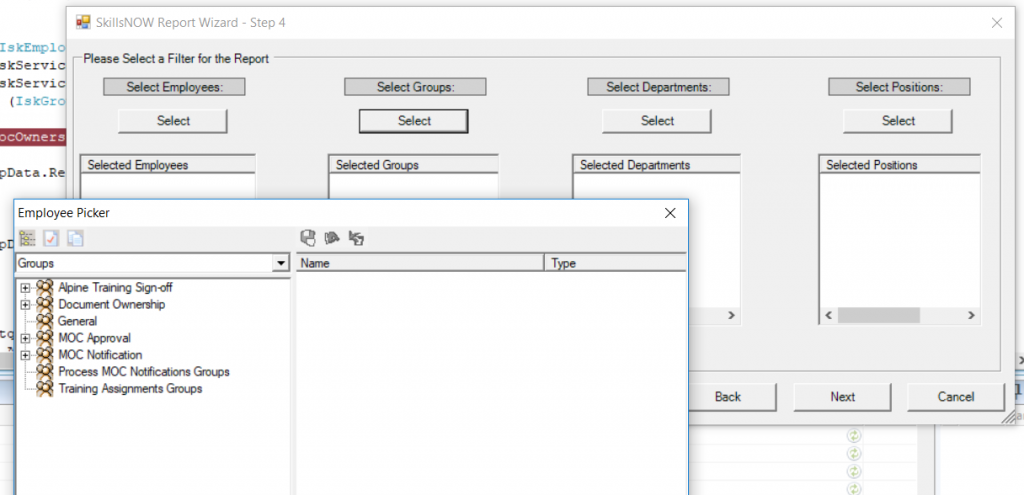The width and height of the screenshot is (1024, 495).
Task: Click the middle icon above the Name column
Action: coord(332,238)
